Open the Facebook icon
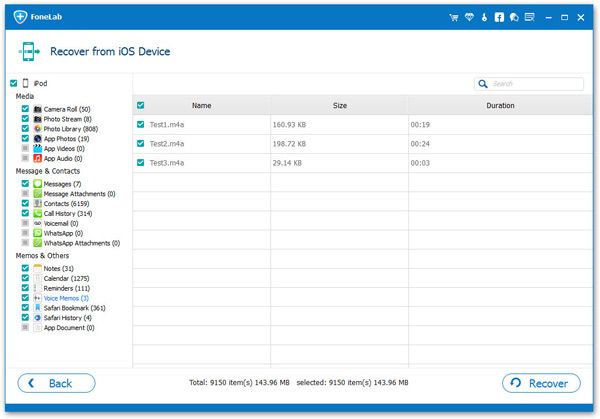The width and height of the screenshot is (600, 419). pos(499,17)
